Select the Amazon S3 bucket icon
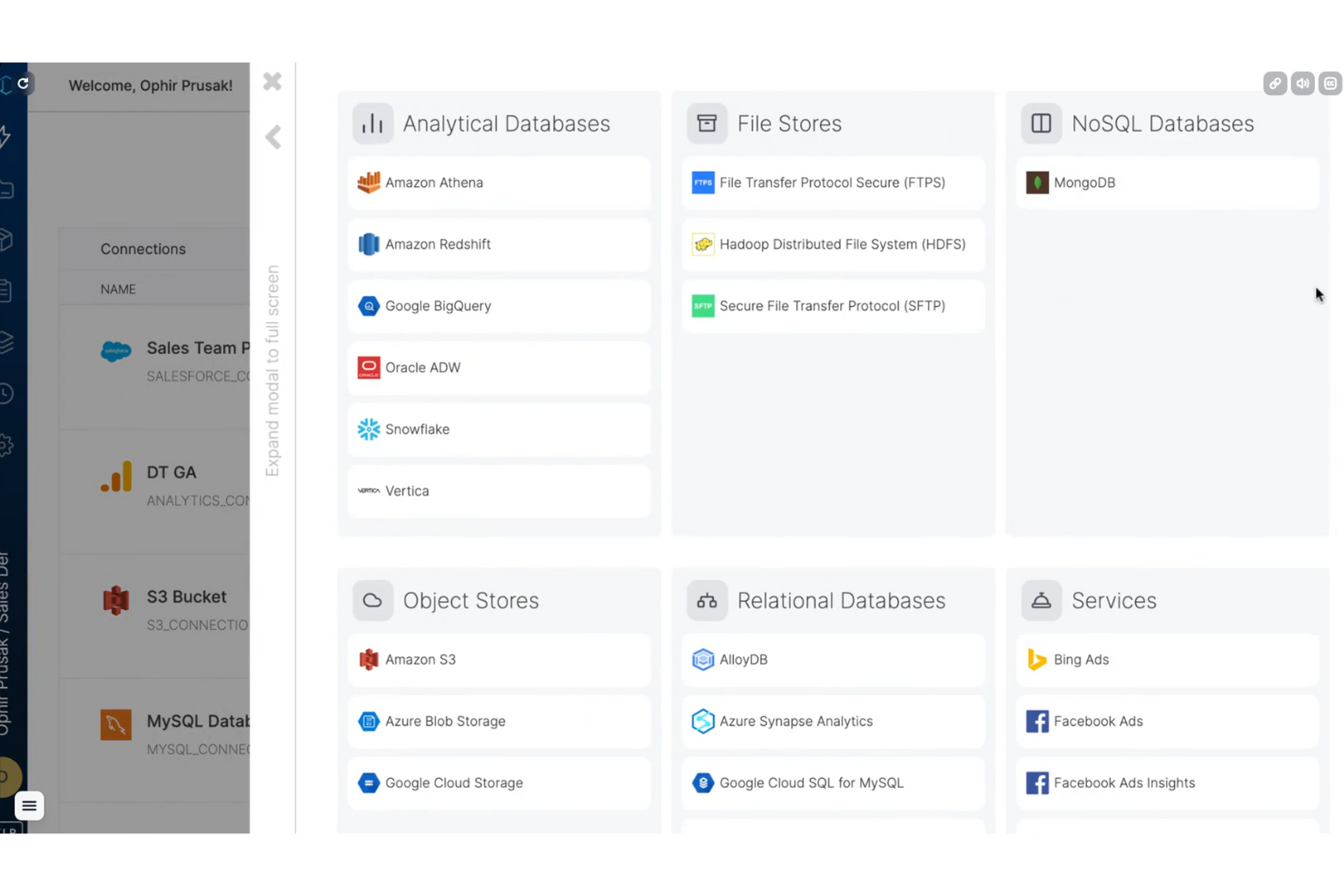The image size is (1344, 896). coord(369,659)
